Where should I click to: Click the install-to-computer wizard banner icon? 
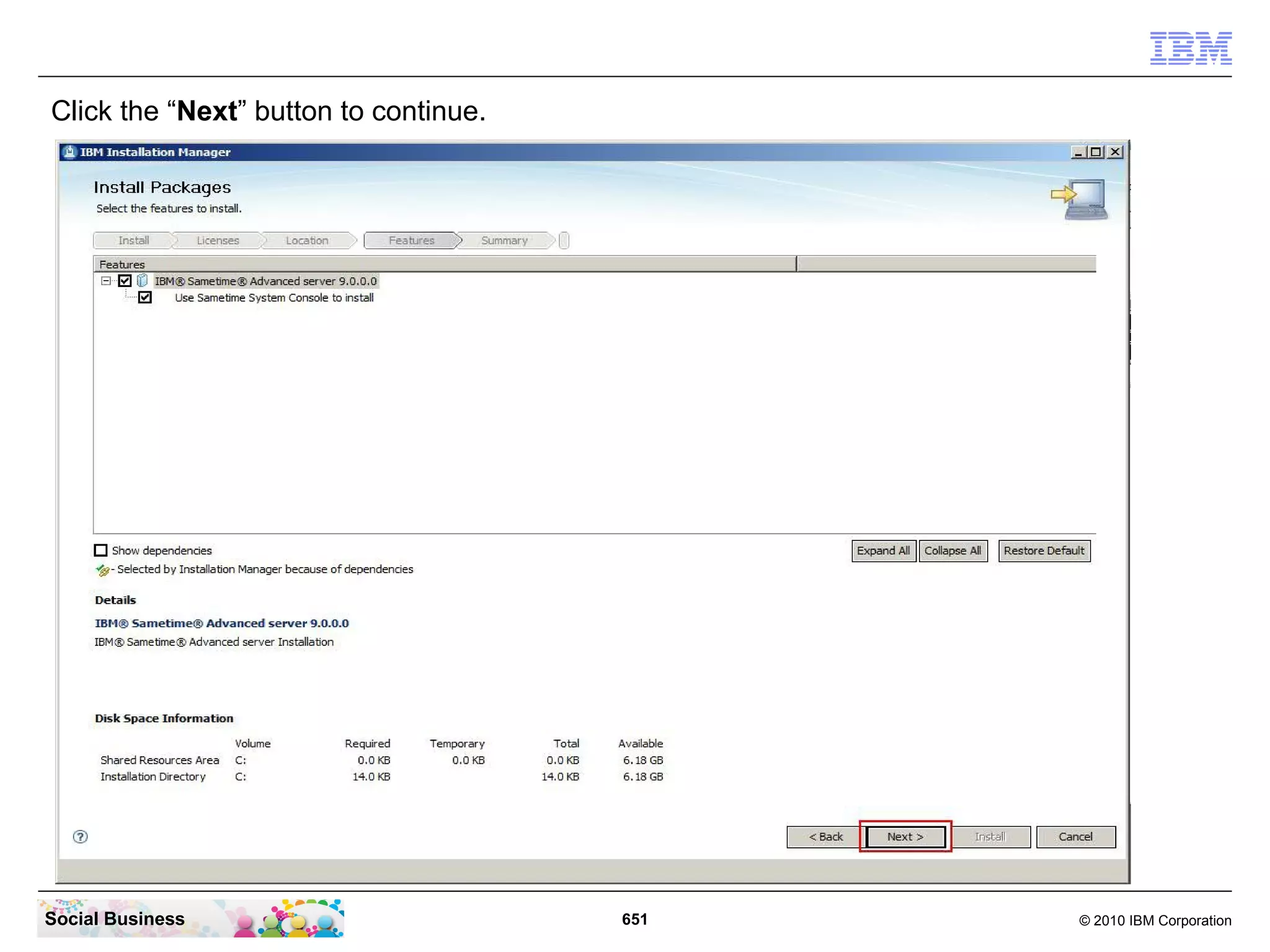pos(1080,200)
